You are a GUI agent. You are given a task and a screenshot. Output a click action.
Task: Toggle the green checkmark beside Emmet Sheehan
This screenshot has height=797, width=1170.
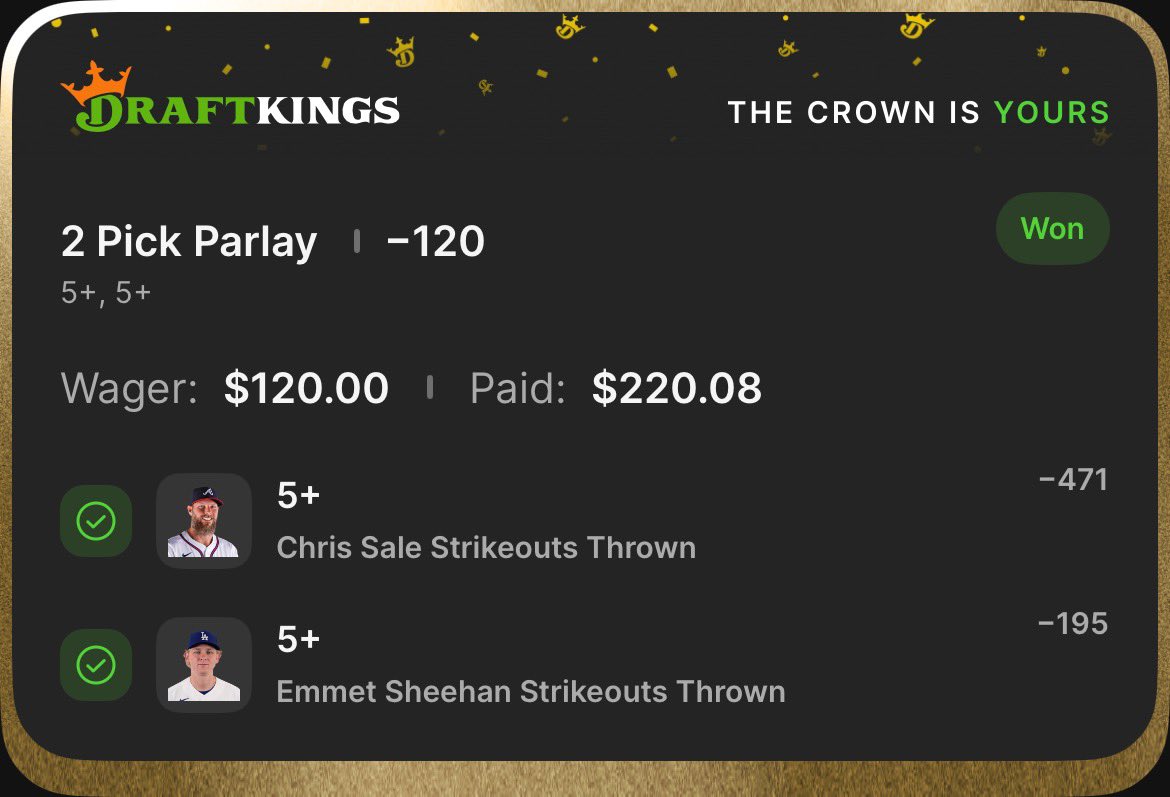tap(96, 665)
